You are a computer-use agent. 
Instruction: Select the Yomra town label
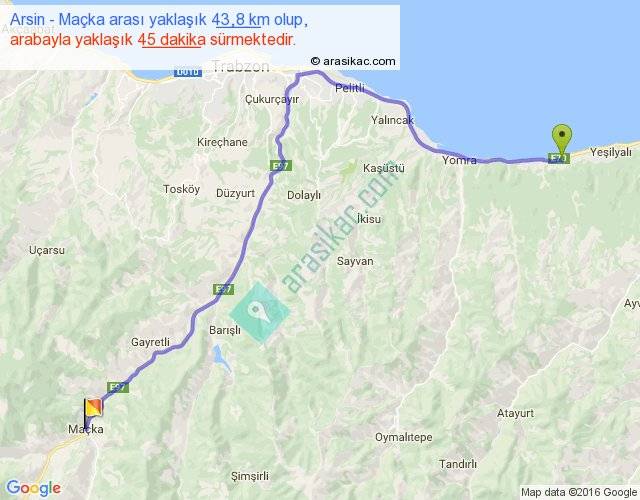459,160
